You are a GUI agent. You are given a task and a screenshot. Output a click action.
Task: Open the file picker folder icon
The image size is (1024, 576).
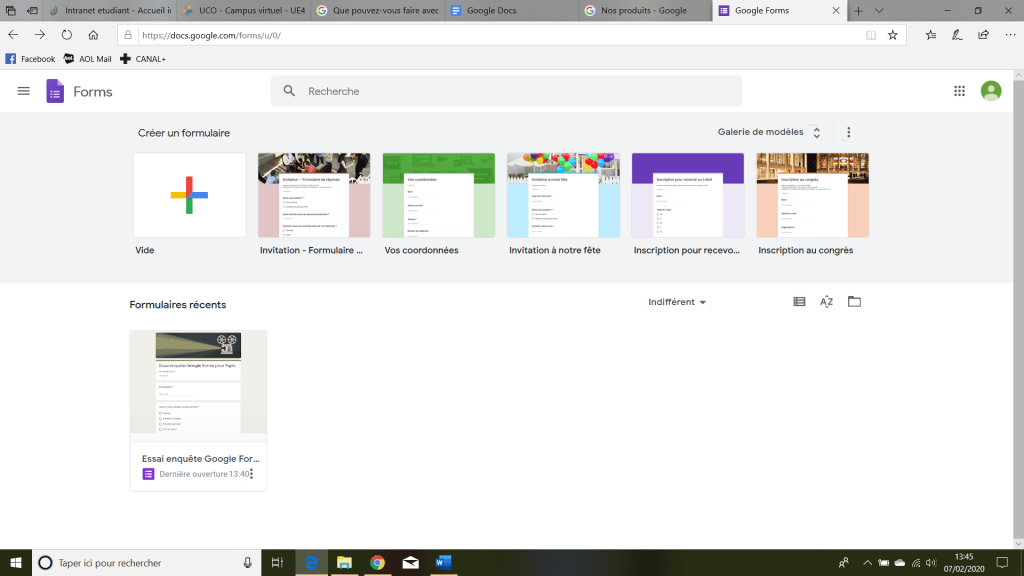(854, 302)
